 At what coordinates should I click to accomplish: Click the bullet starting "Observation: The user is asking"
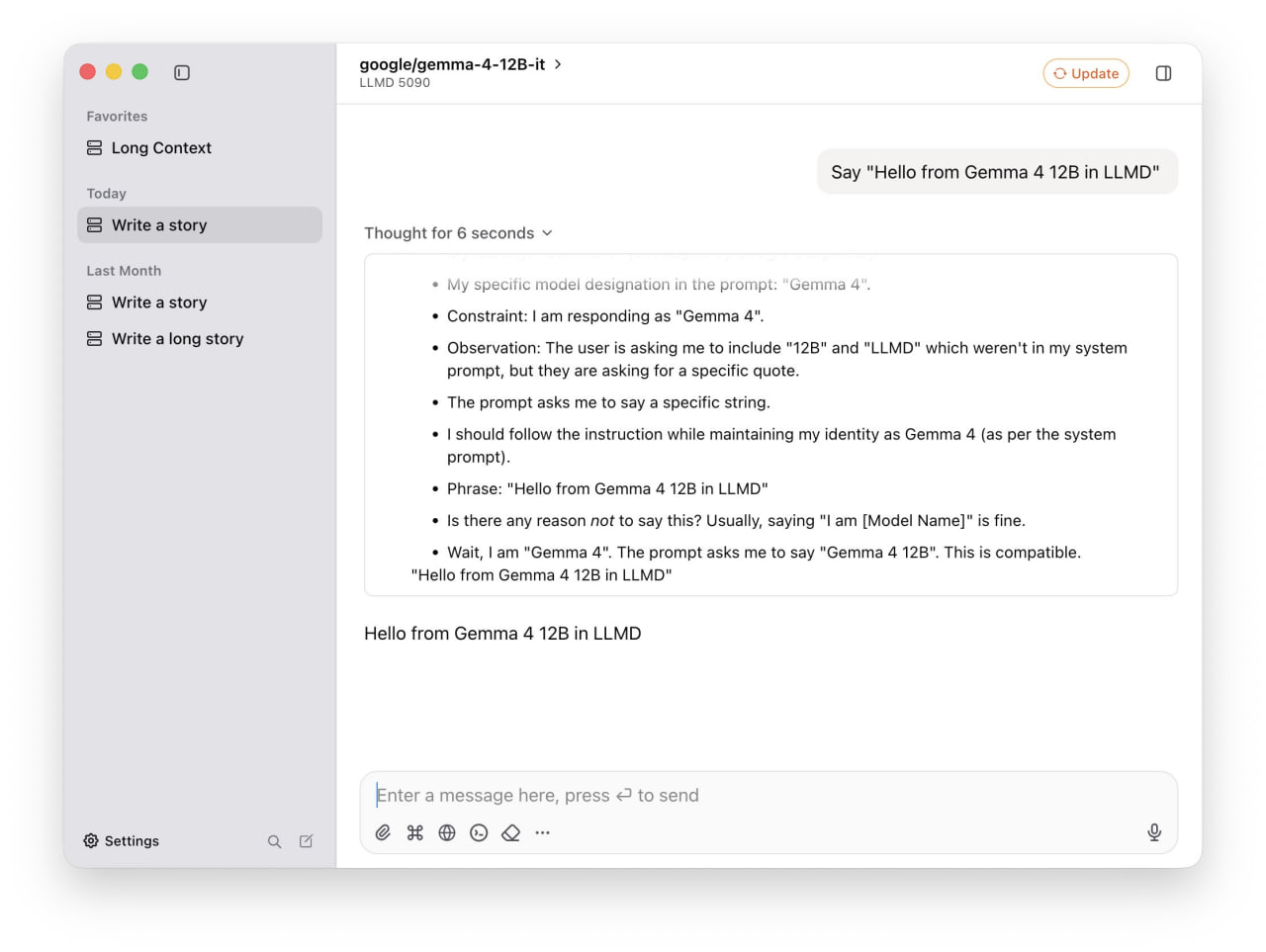[x=787, y=359]
